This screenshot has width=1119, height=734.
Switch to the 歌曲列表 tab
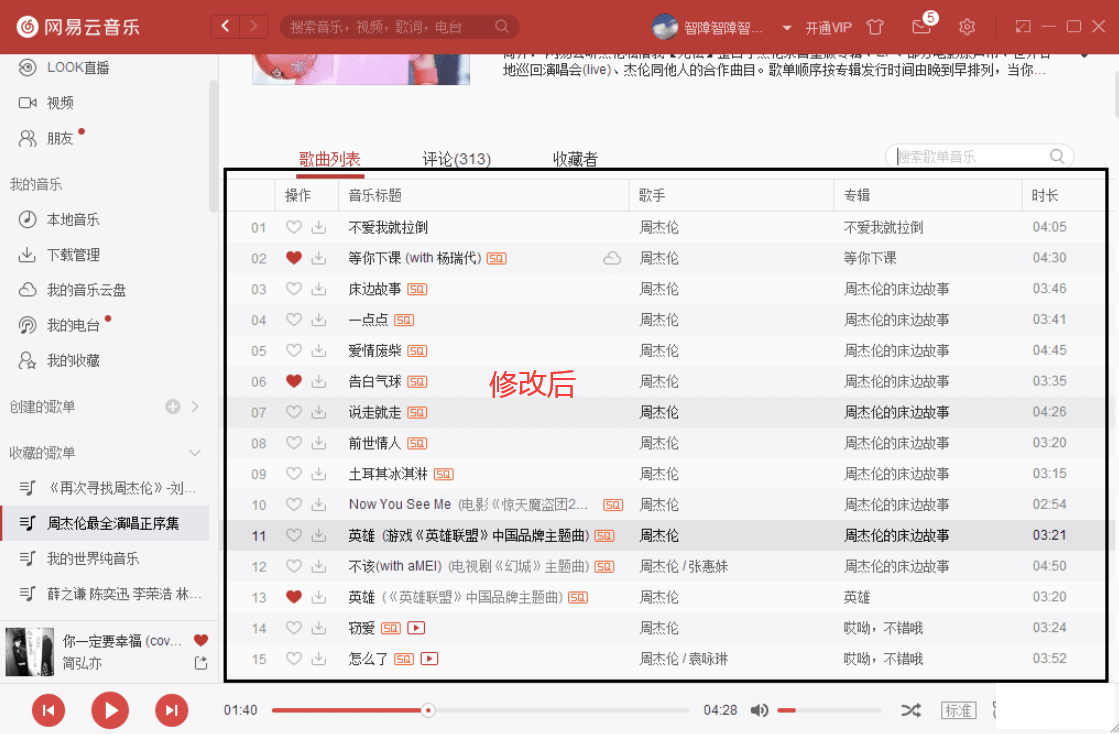point(330,159)
